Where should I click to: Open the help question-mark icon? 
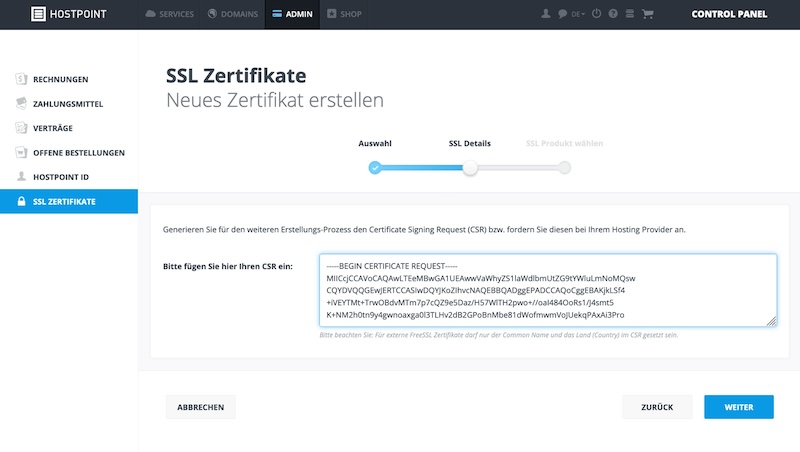tap(613, 14)
